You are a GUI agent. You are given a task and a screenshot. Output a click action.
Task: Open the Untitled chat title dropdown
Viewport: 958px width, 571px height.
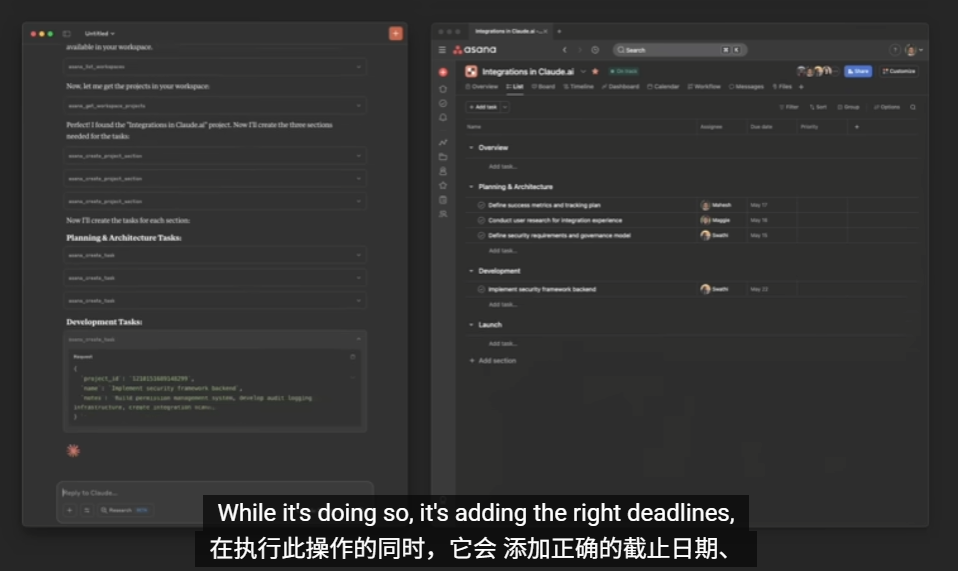(x=100, y=34)
